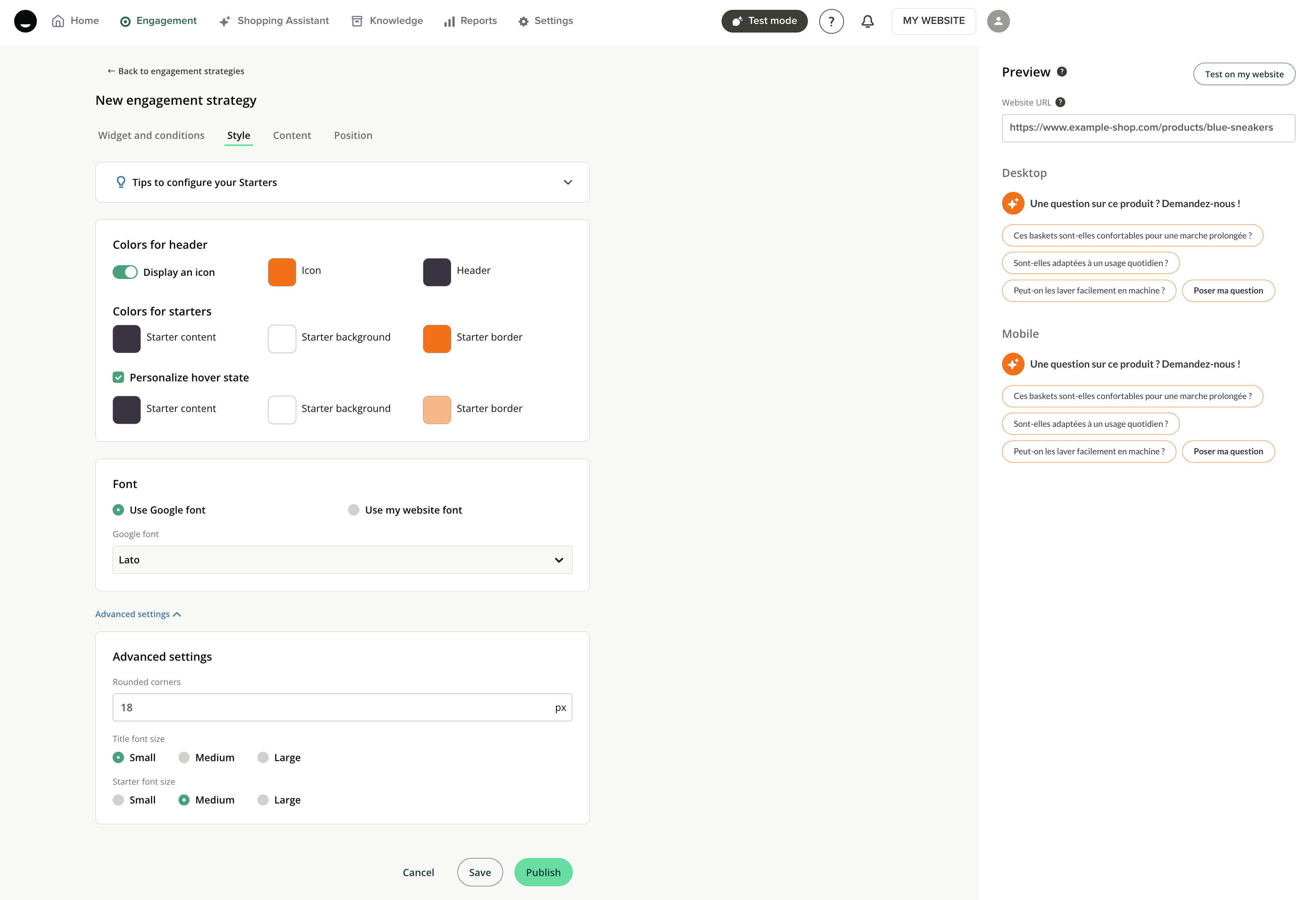
Task: Click Mobile starter 'Peut-on les laver facilement en machine ?'
Action: click(x=1089, y=451)
